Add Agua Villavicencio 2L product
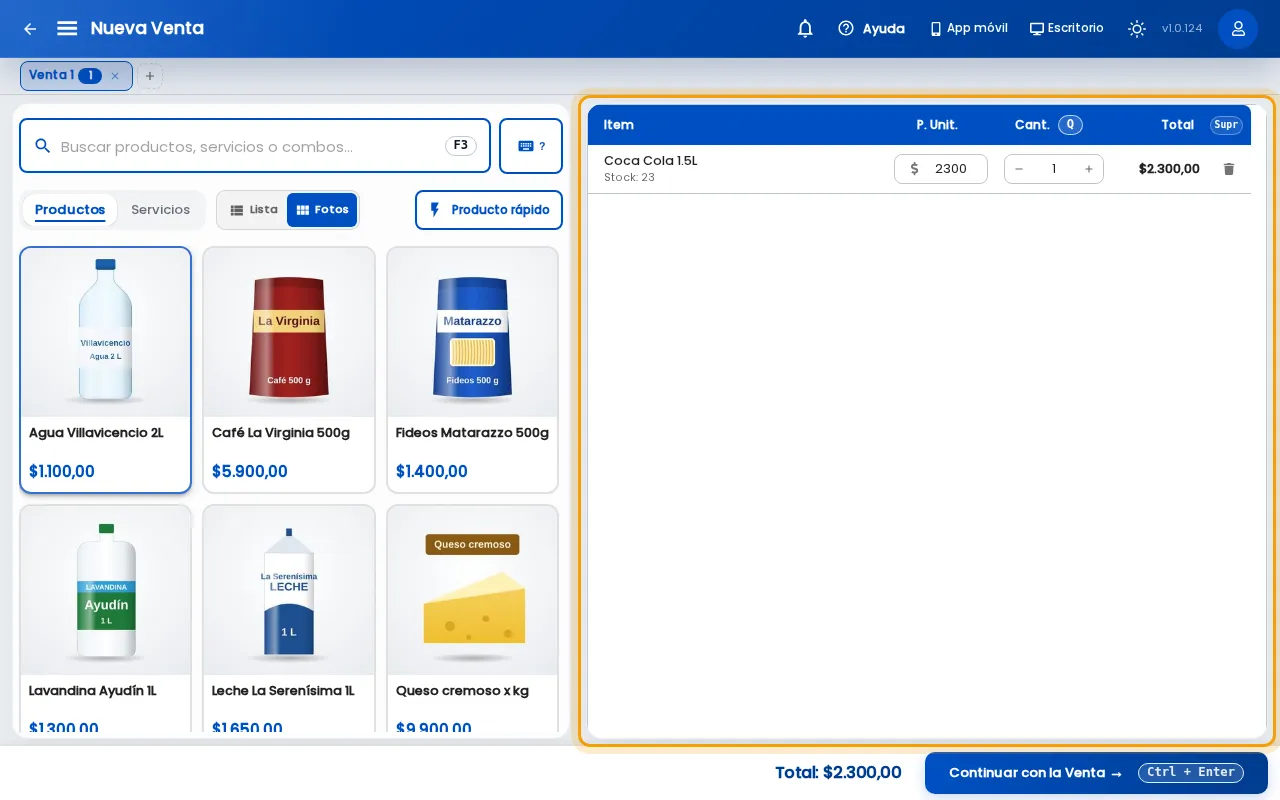 tap(105, 370)
